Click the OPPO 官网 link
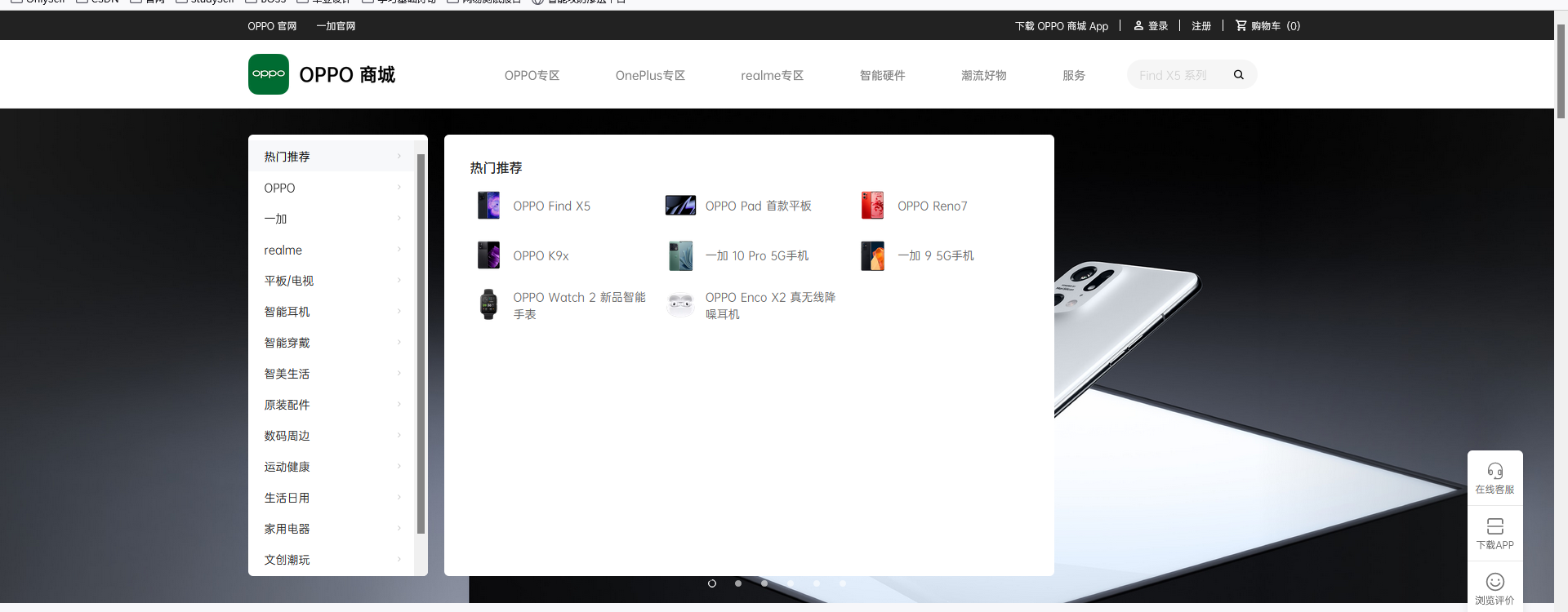The height and width of the screenshot is (612, 1568). 272,26
